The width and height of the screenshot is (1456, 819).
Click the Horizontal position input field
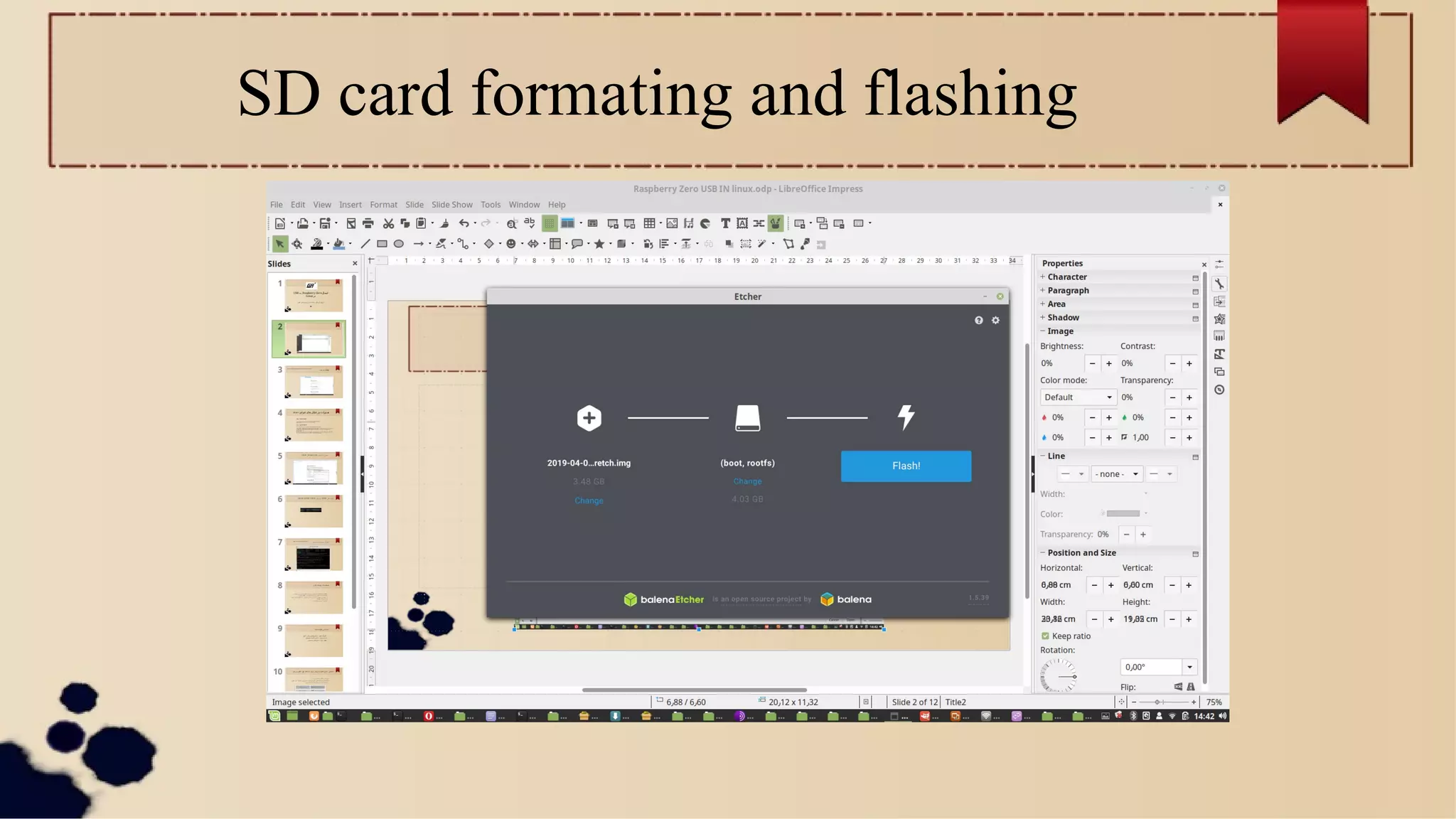pos(1062,585)
